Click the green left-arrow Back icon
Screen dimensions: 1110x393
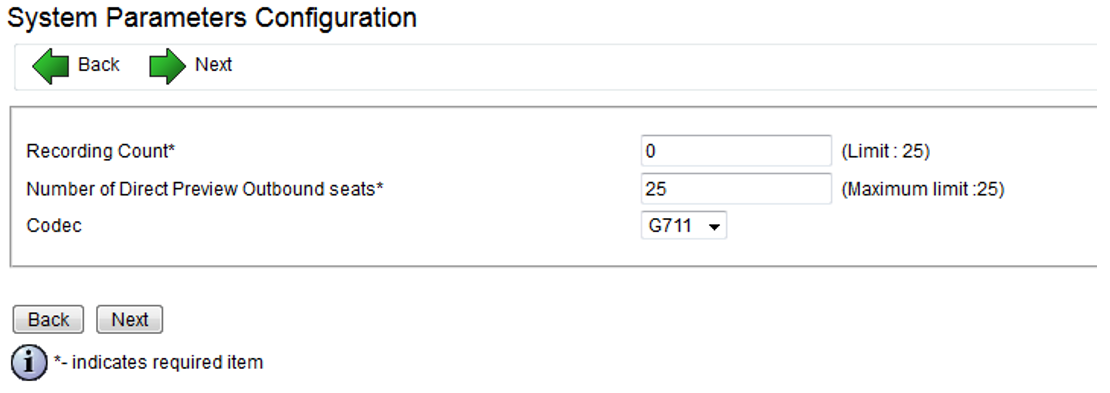50,67
